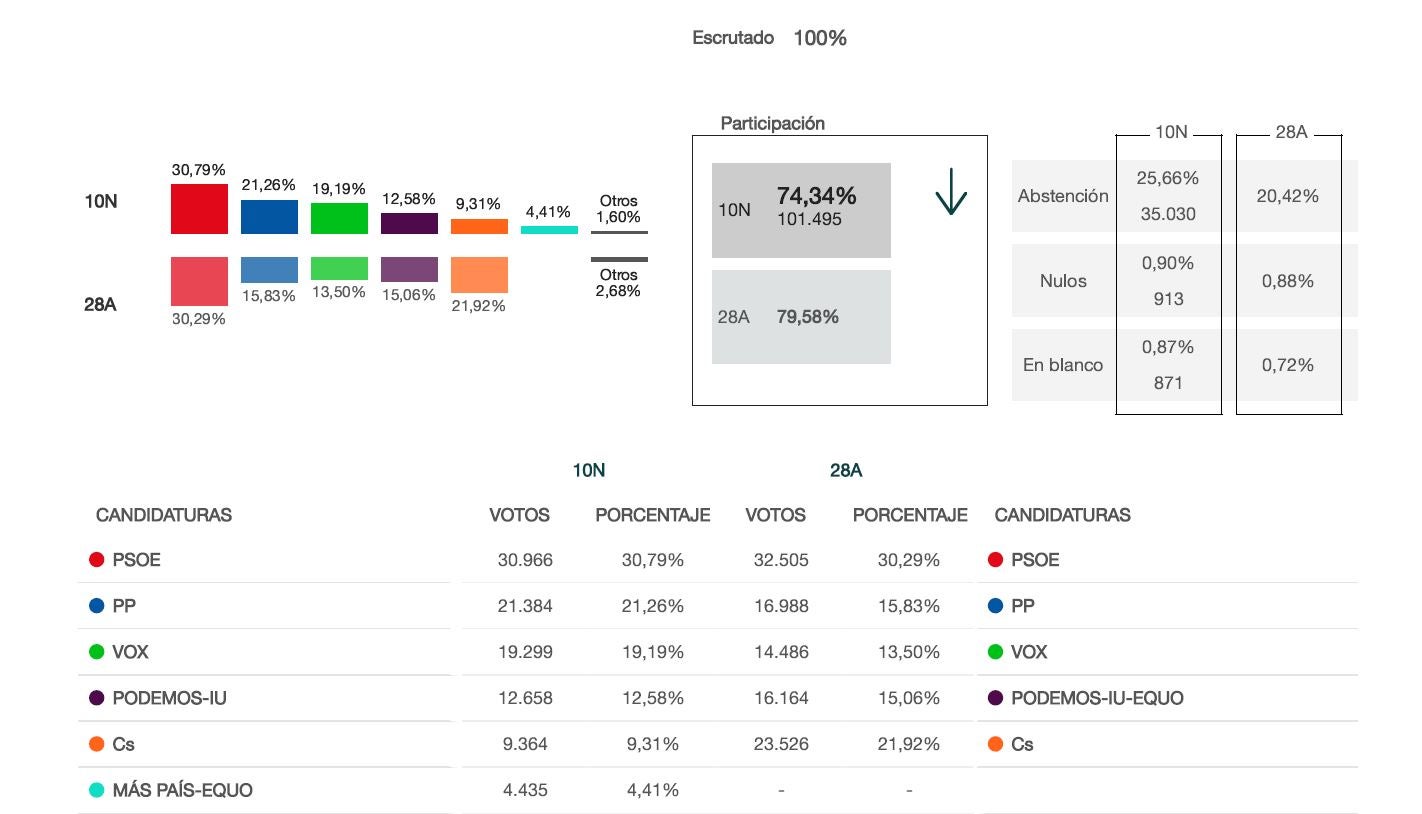This screenshot has height=814, width=1422.
Task: Click the blue PP dot in left list
Action: point(97,606)
